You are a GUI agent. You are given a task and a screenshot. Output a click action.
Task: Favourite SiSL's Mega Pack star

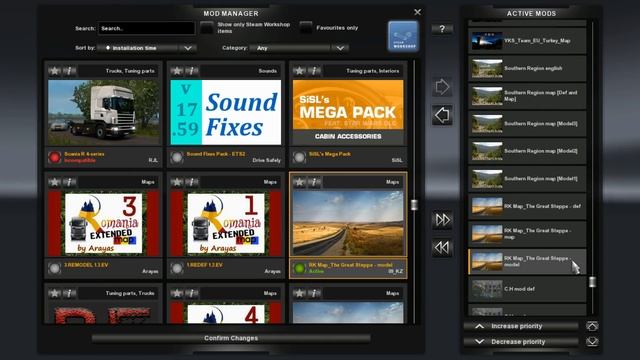299,71
